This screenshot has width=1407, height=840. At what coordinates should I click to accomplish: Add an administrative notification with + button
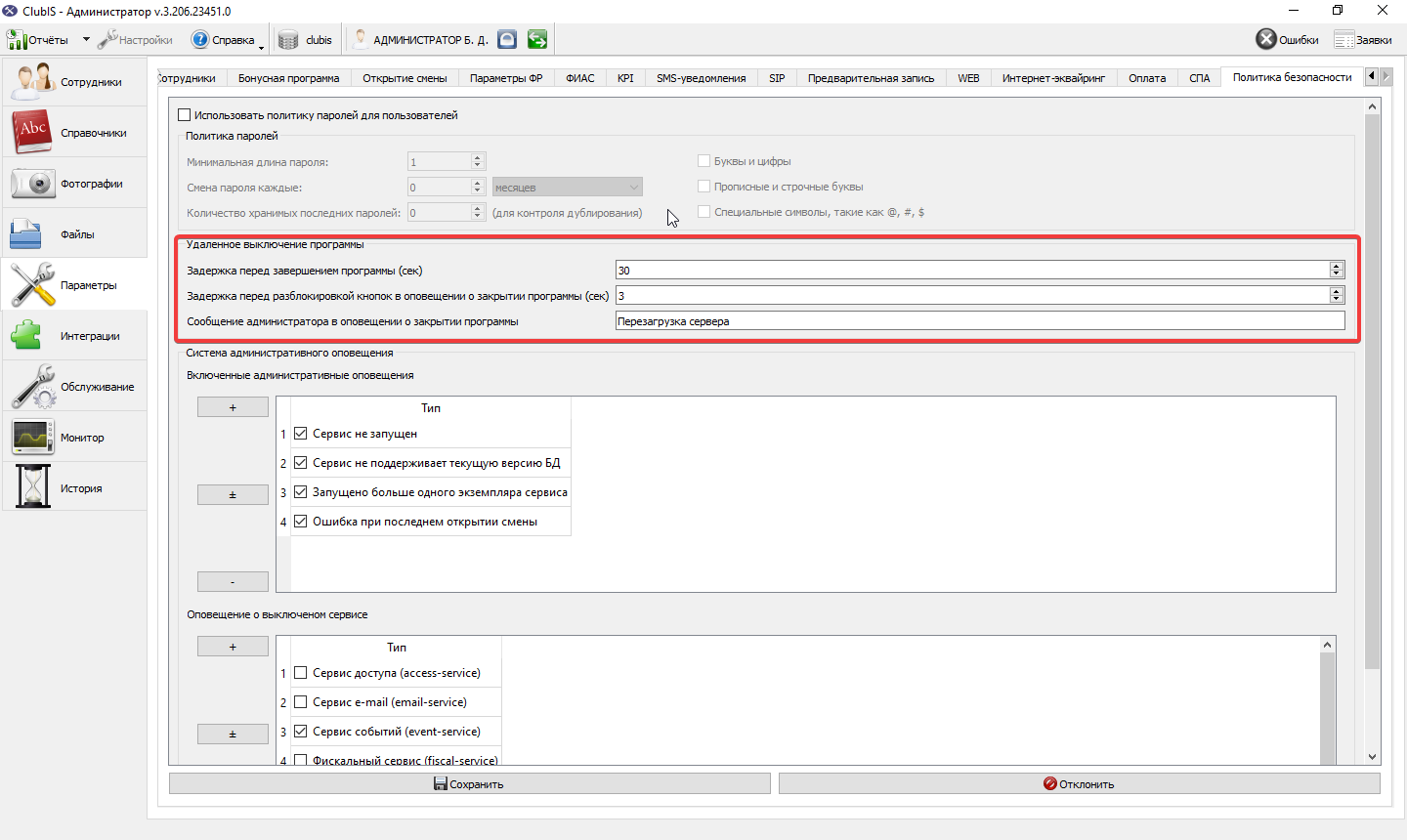point(233,407)
